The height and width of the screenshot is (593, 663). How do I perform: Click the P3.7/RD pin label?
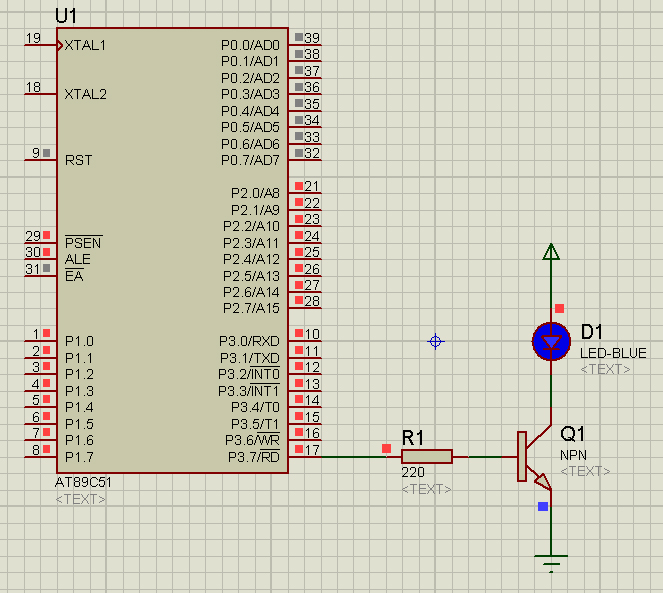(254, 457)
